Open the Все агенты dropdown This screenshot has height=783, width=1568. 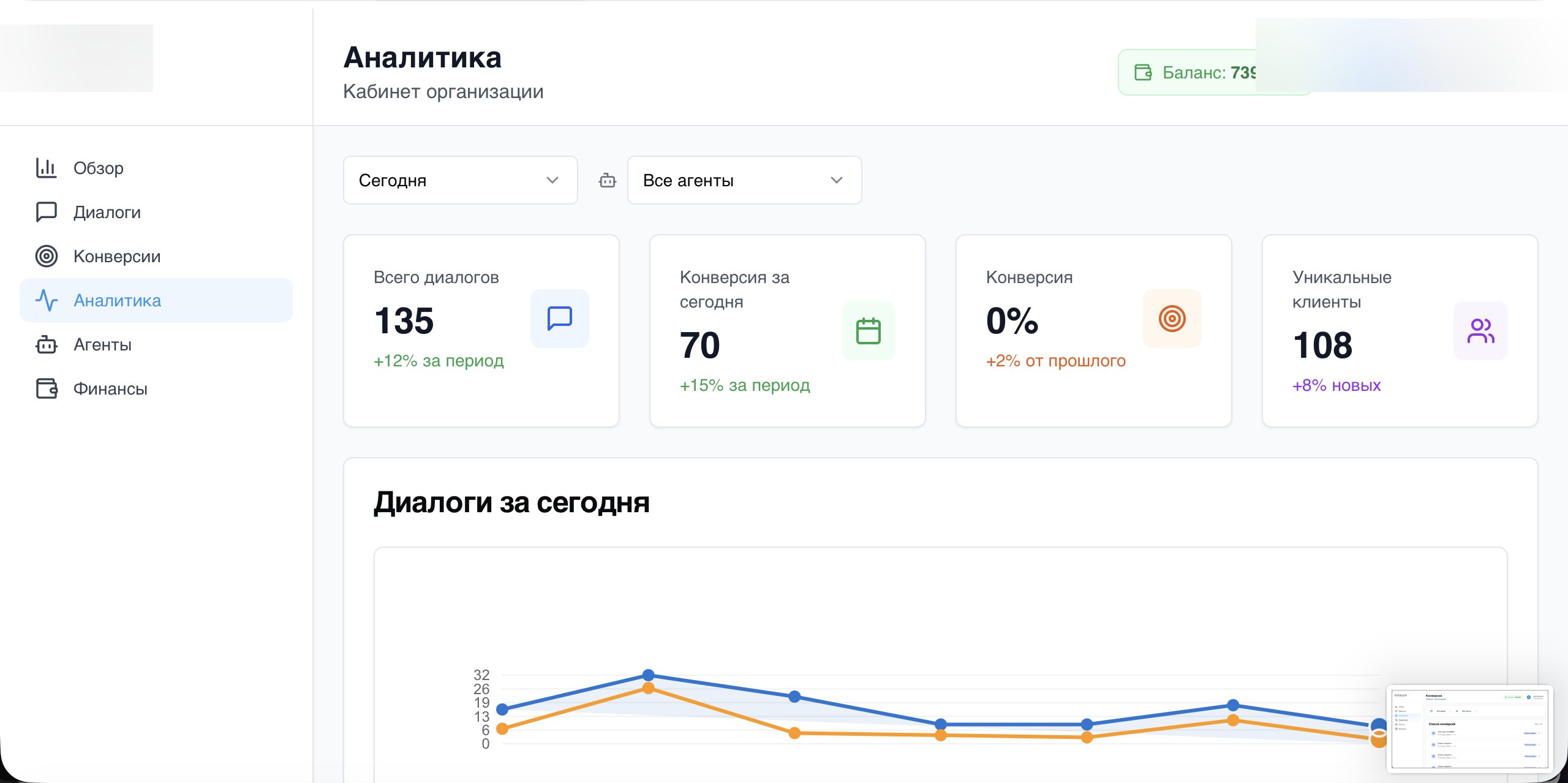click(744, 180)
